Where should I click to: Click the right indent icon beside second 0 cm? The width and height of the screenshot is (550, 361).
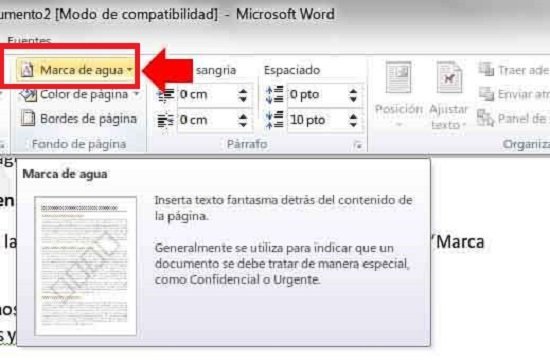coord(166,120)
